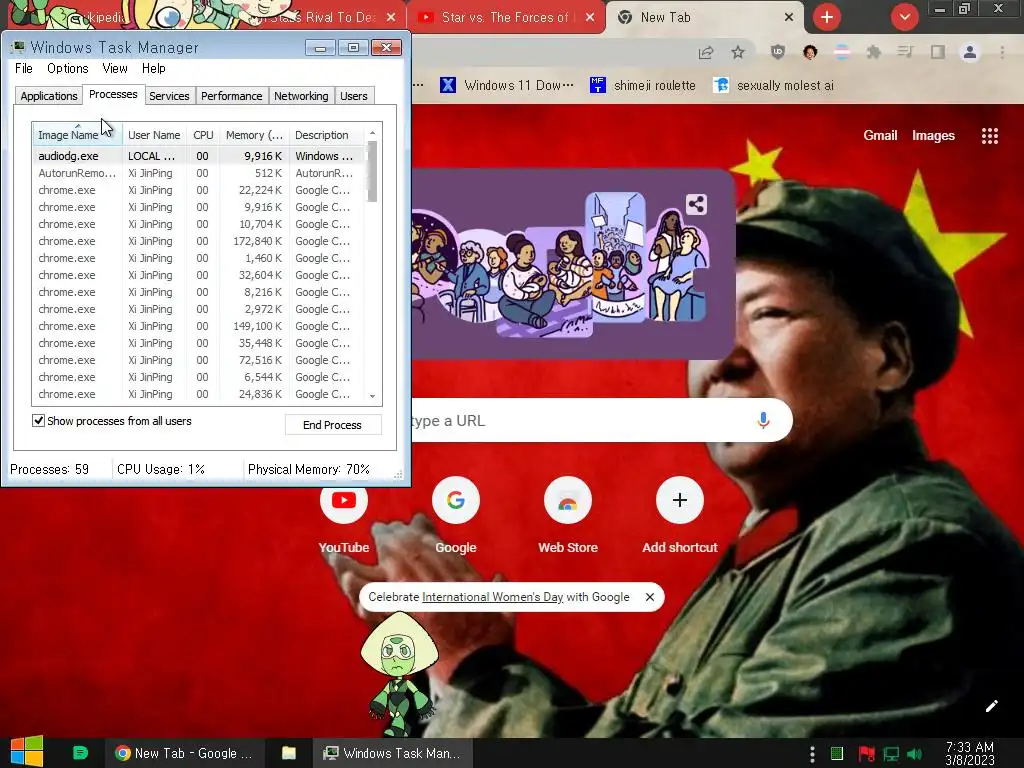Open the Google apps grid icon
Image resolution: width=1024 pixels, height=768 pixels.
click(989, 136)
